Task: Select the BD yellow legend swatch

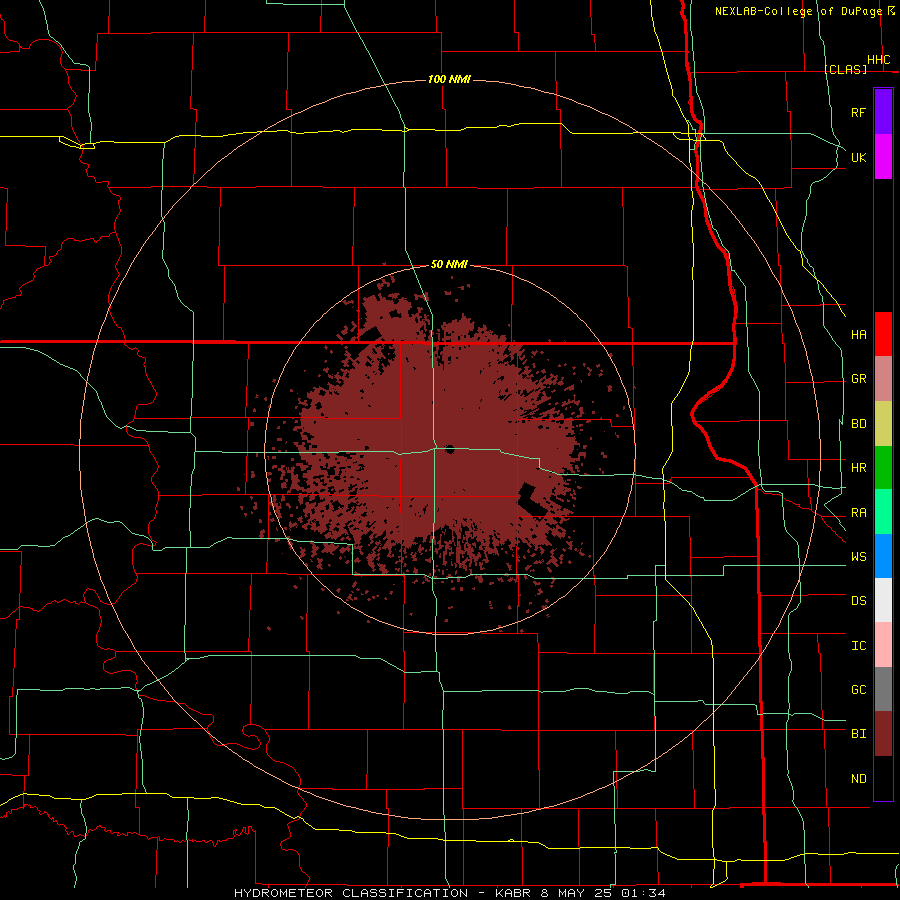Action: point(883,423)
